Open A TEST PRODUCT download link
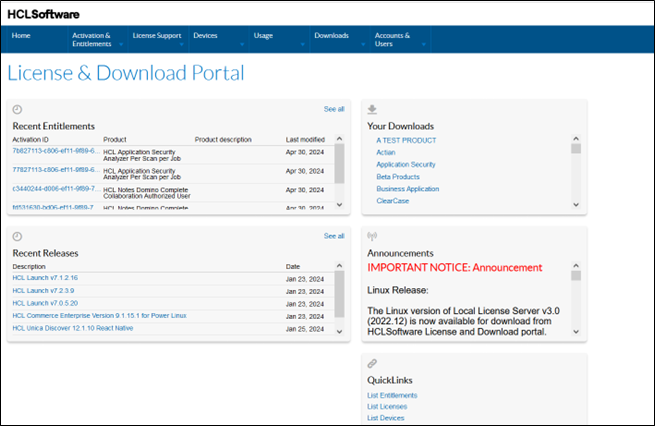 click(406, 140)
